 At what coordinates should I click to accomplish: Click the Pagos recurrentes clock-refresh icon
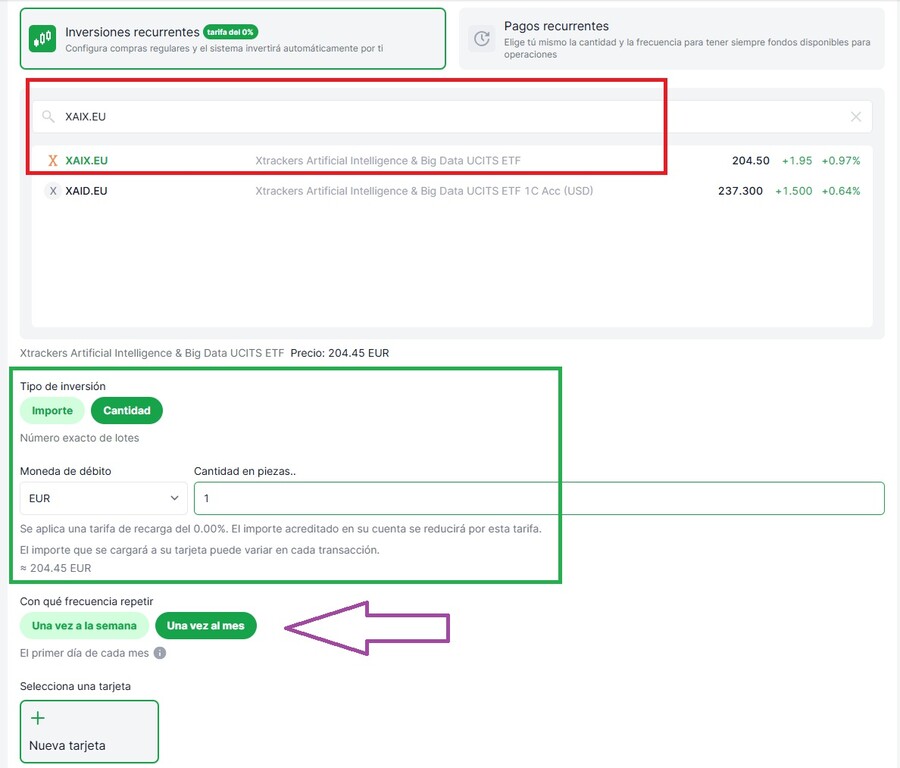482,38
